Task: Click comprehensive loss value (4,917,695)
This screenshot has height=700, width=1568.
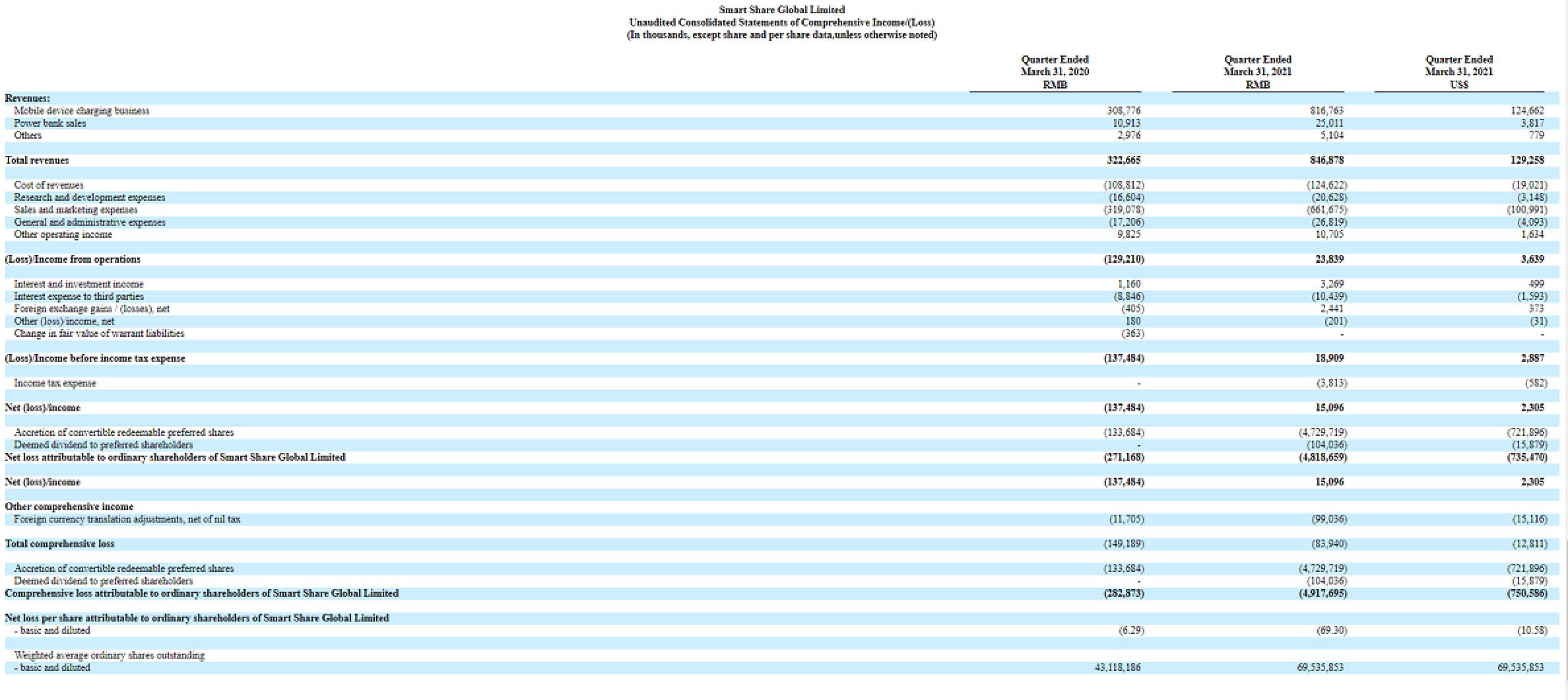Action: [1323, 593]
